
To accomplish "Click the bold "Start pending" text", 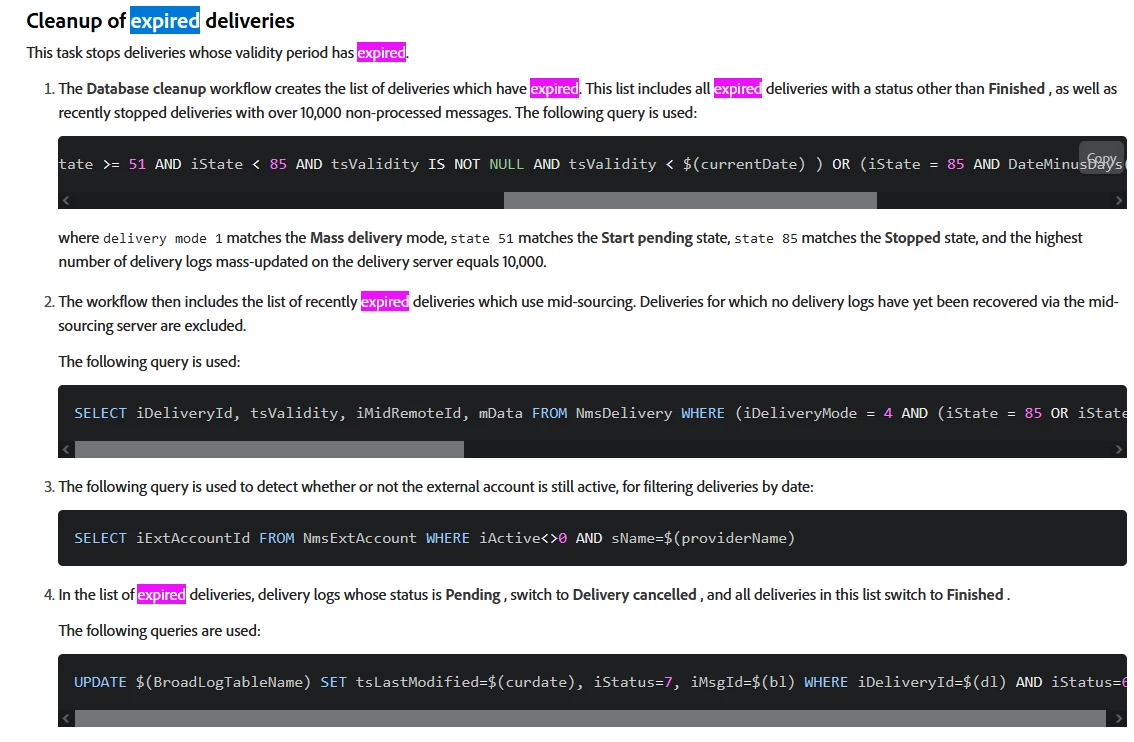I will click(647, 238).
